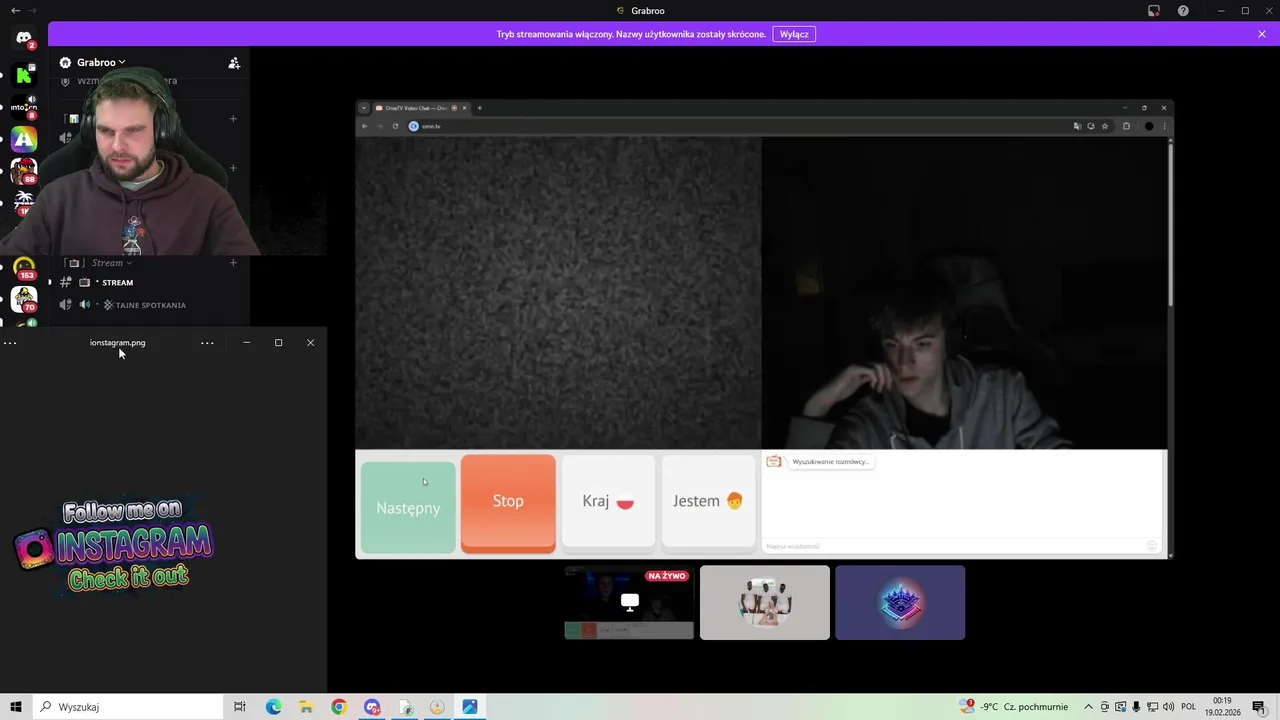Viewport: 1280px width, 720px height.
Task: Expand the Grabroo server menu
Action: point(100,62)
